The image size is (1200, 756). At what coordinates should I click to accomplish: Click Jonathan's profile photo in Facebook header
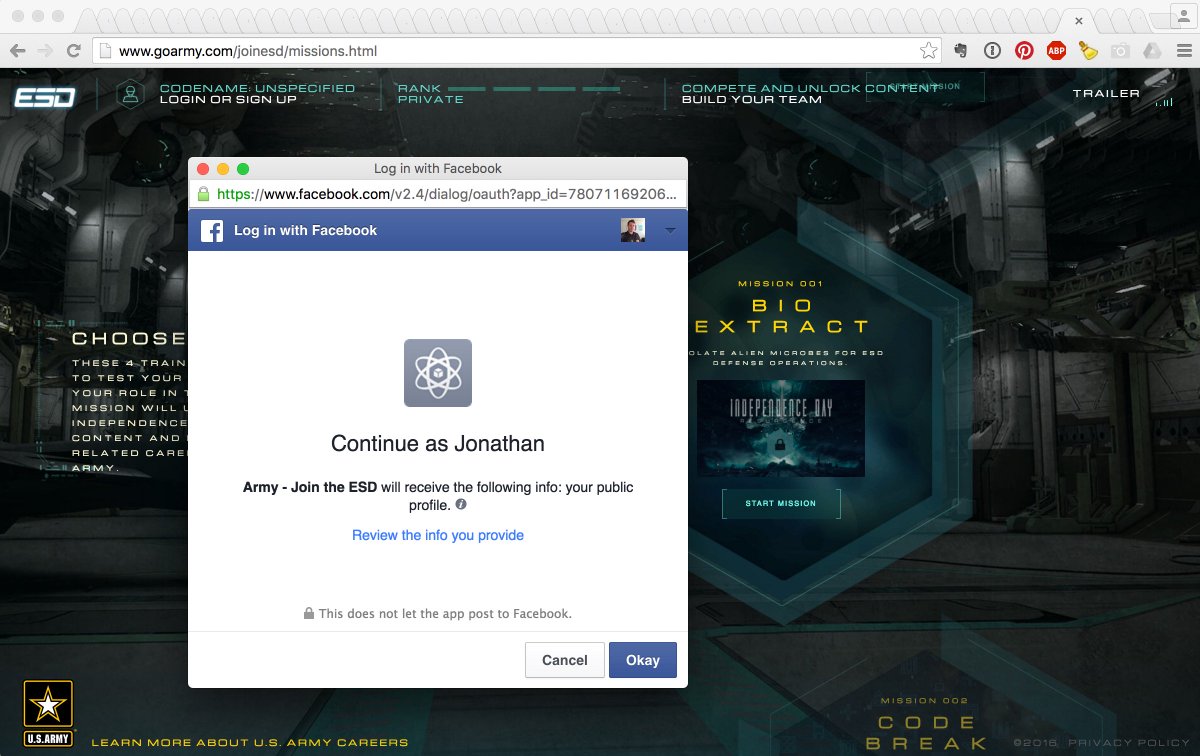click(632, 230)
